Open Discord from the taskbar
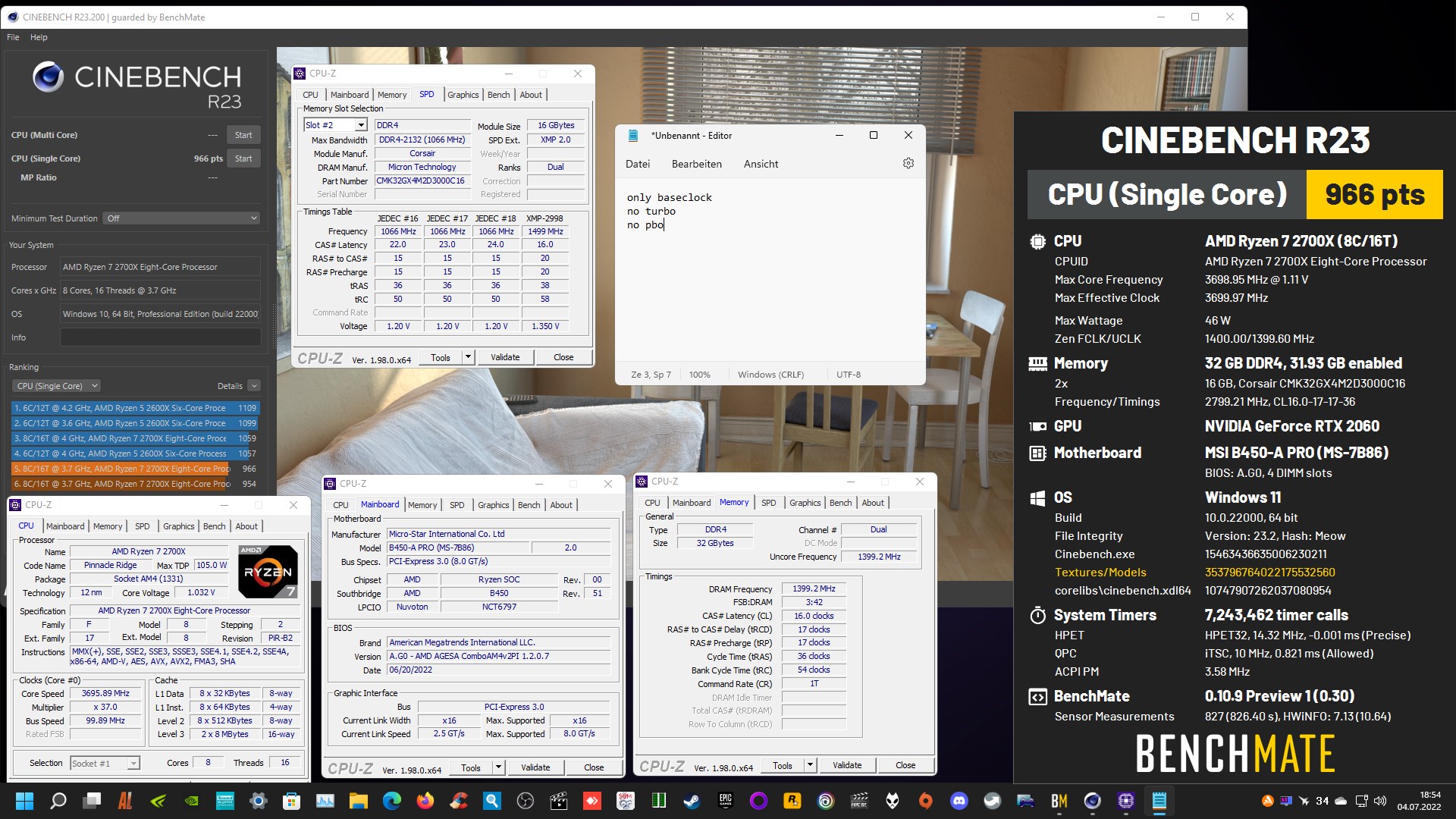The image size is (1456, 819). [x=959, y=801]
